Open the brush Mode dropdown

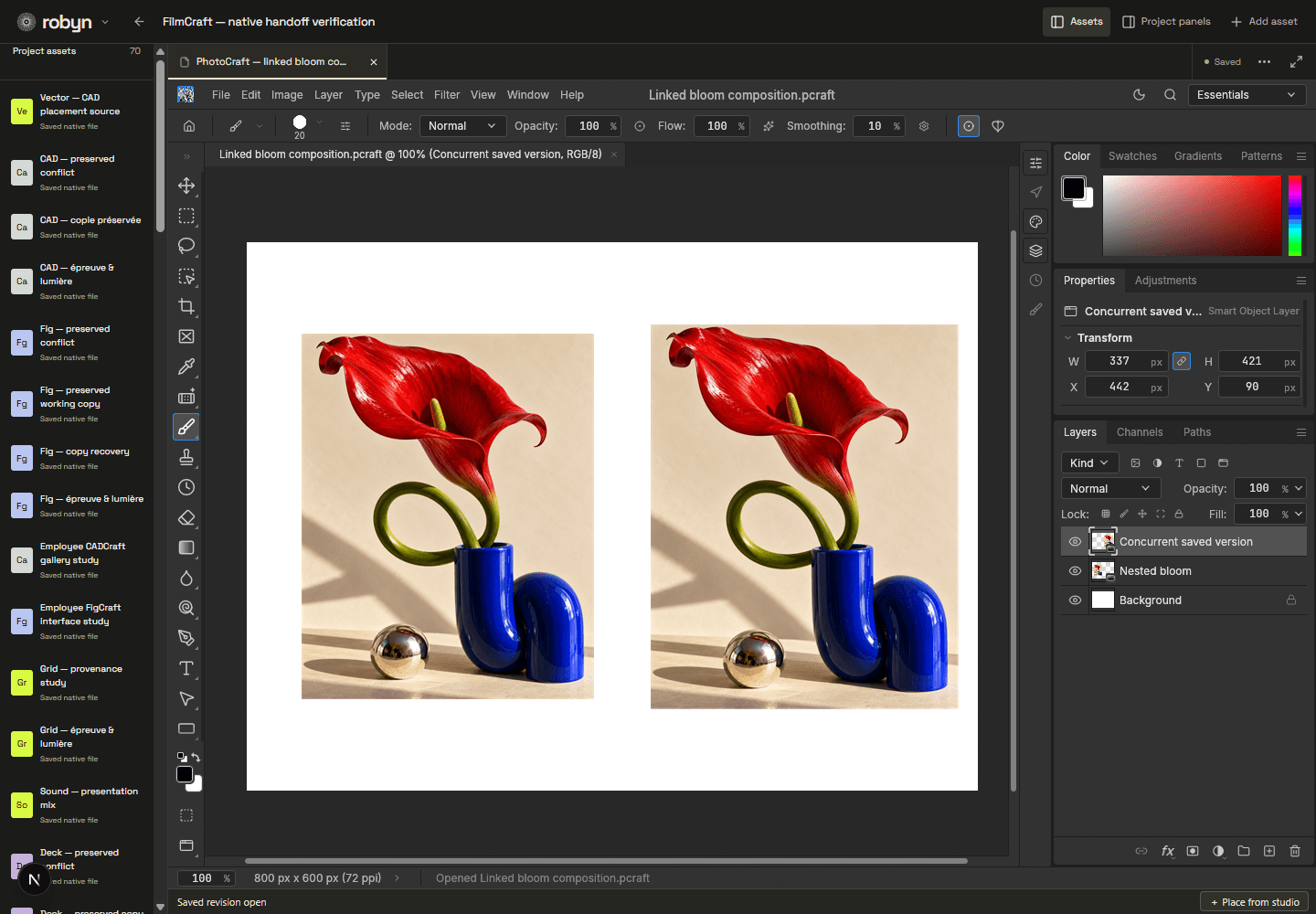point(463,126)
